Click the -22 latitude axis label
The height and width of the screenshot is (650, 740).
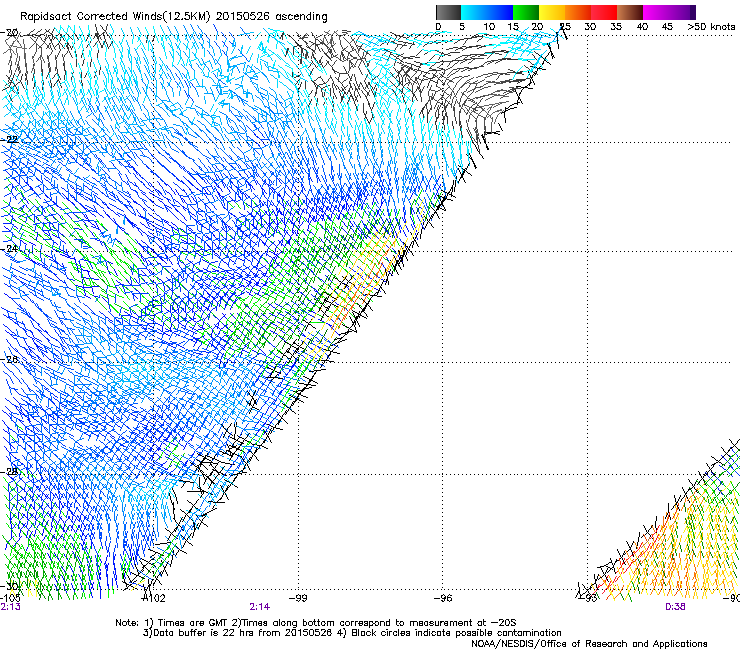[10, 140]
